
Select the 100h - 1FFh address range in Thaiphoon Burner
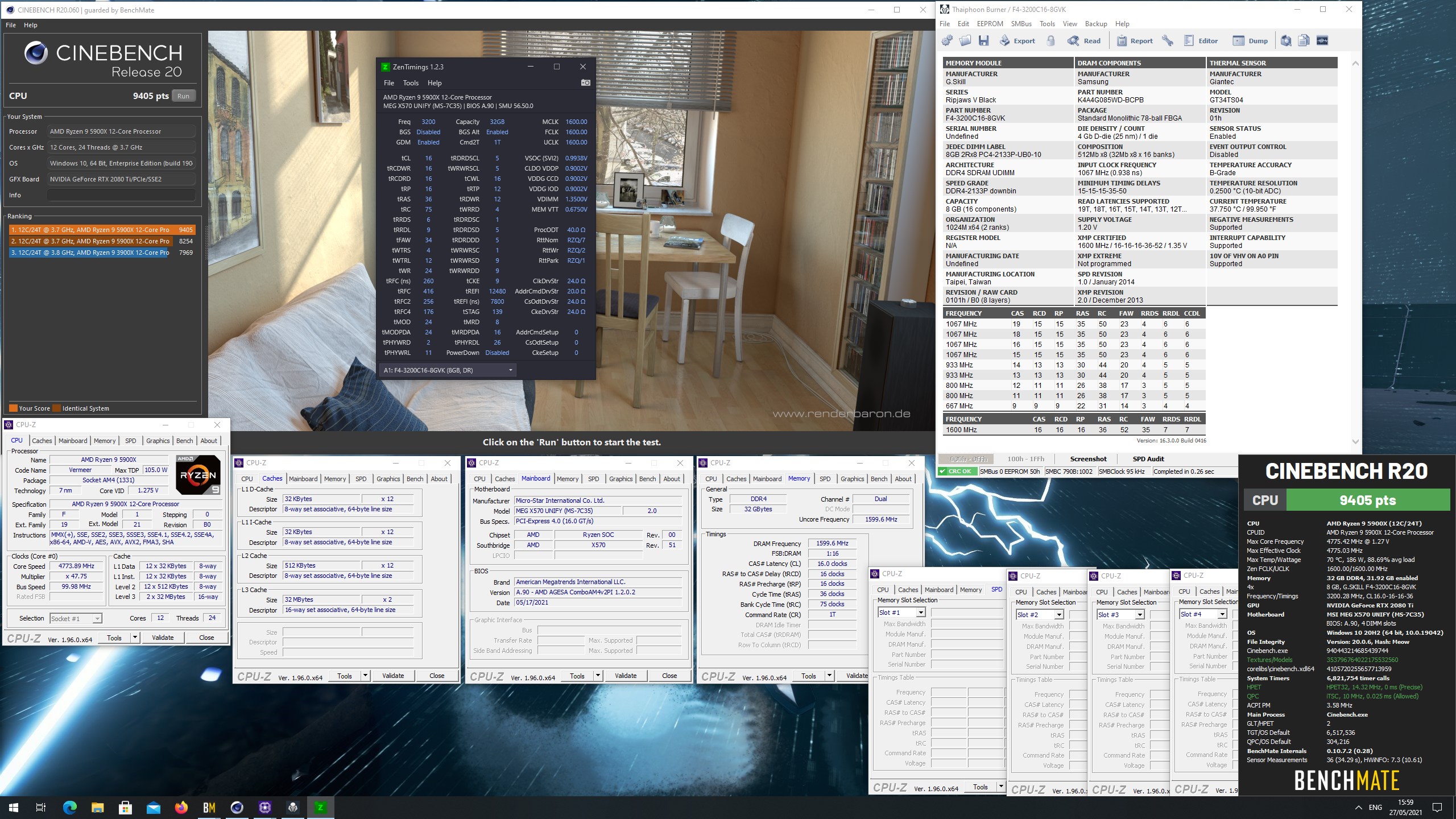[1025, 459]
